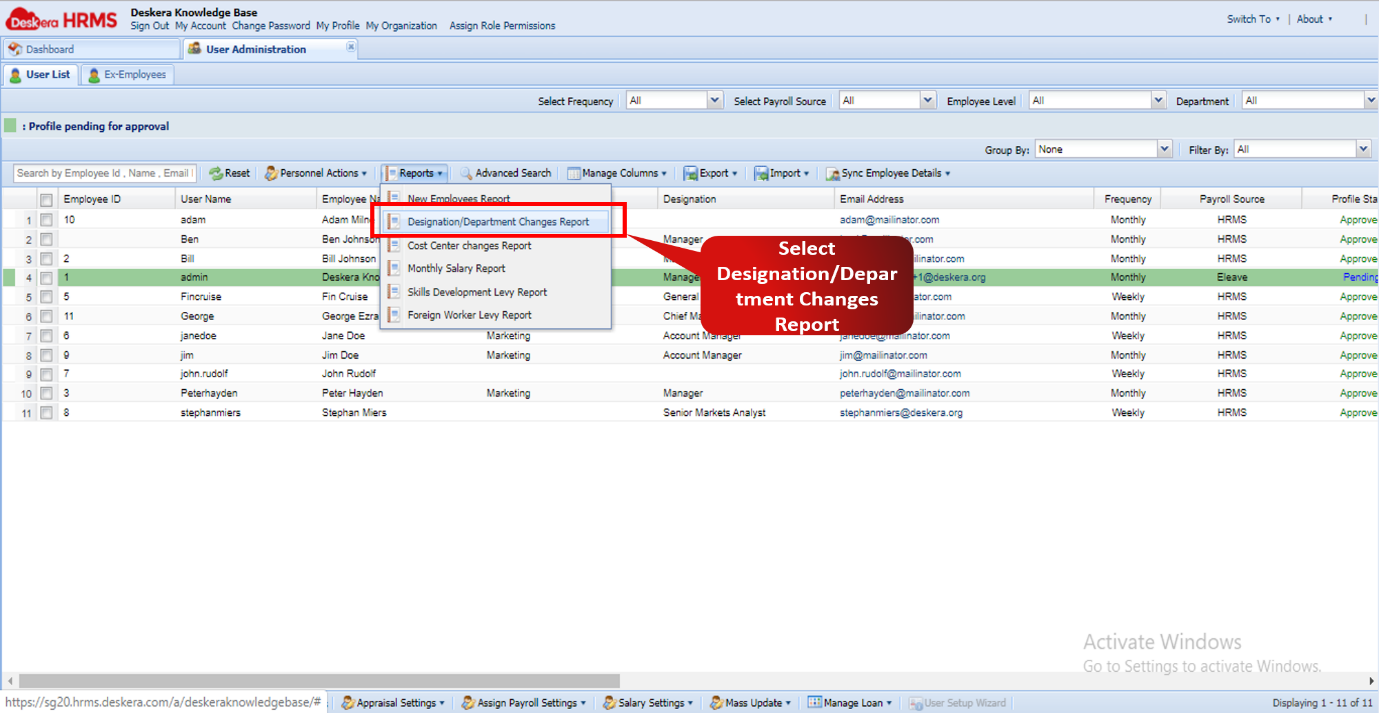Open the Manage Columns menu
1379x713 pixels.
617,172
